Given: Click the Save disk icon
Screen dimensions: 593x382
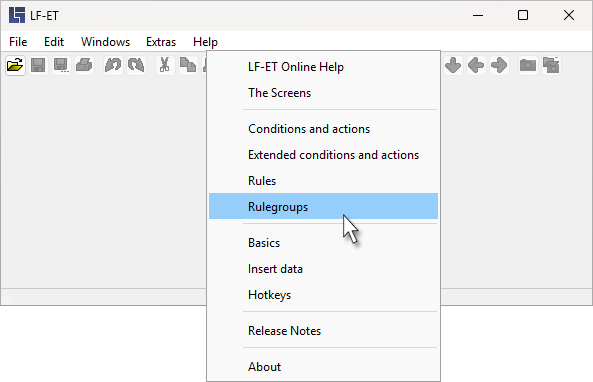Looking at the screenshot, I should tap(38, 65).
